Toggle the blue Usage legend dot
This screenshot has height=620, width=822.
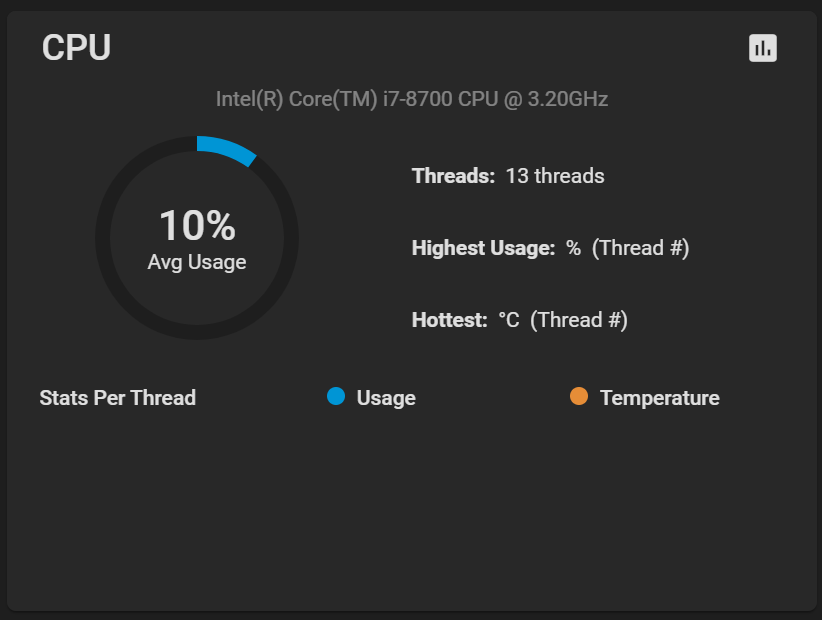(x=336, y=396)
